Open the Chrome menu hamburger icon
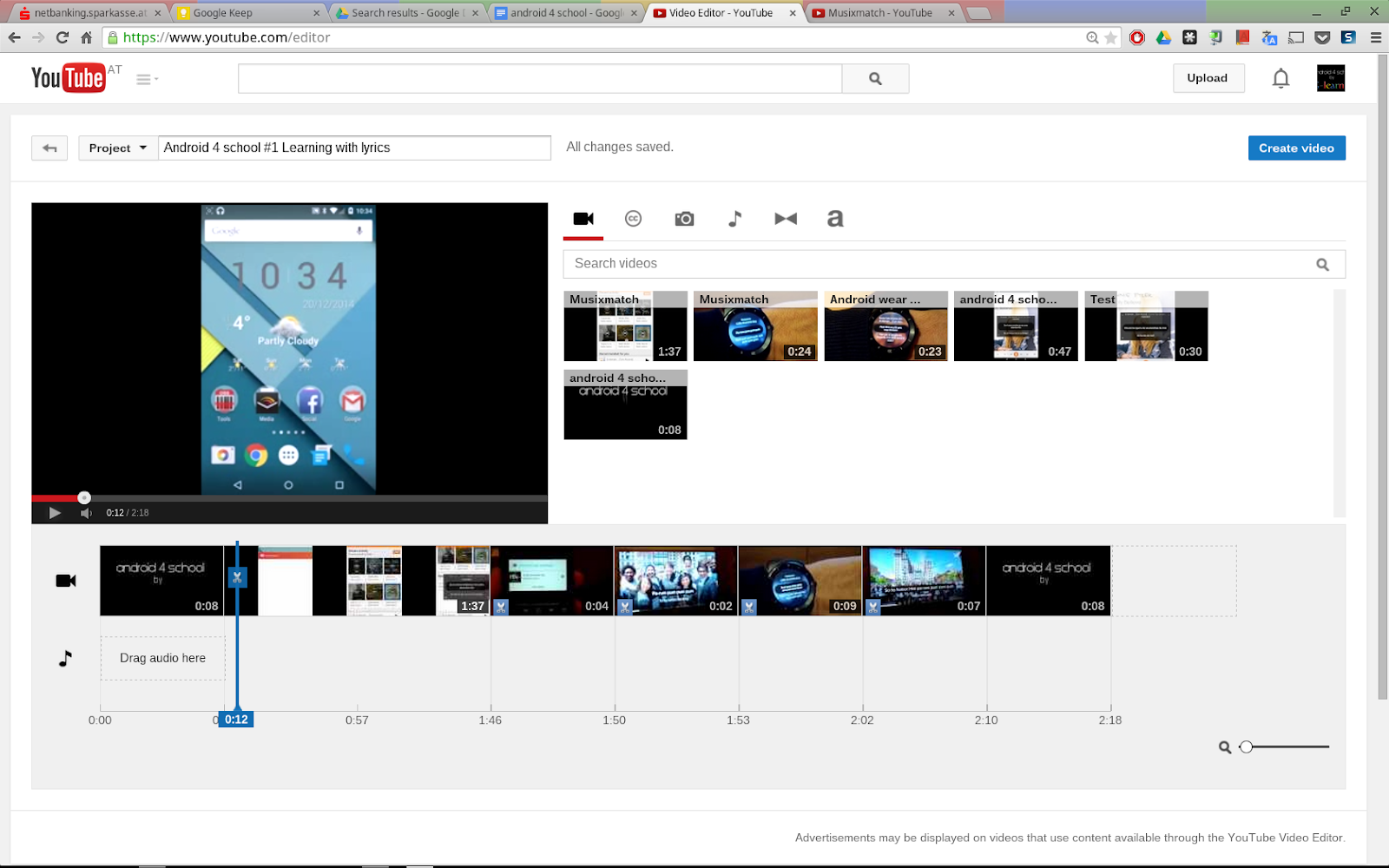Screen dimensions: 1389x868 (x=1376, y=37)
